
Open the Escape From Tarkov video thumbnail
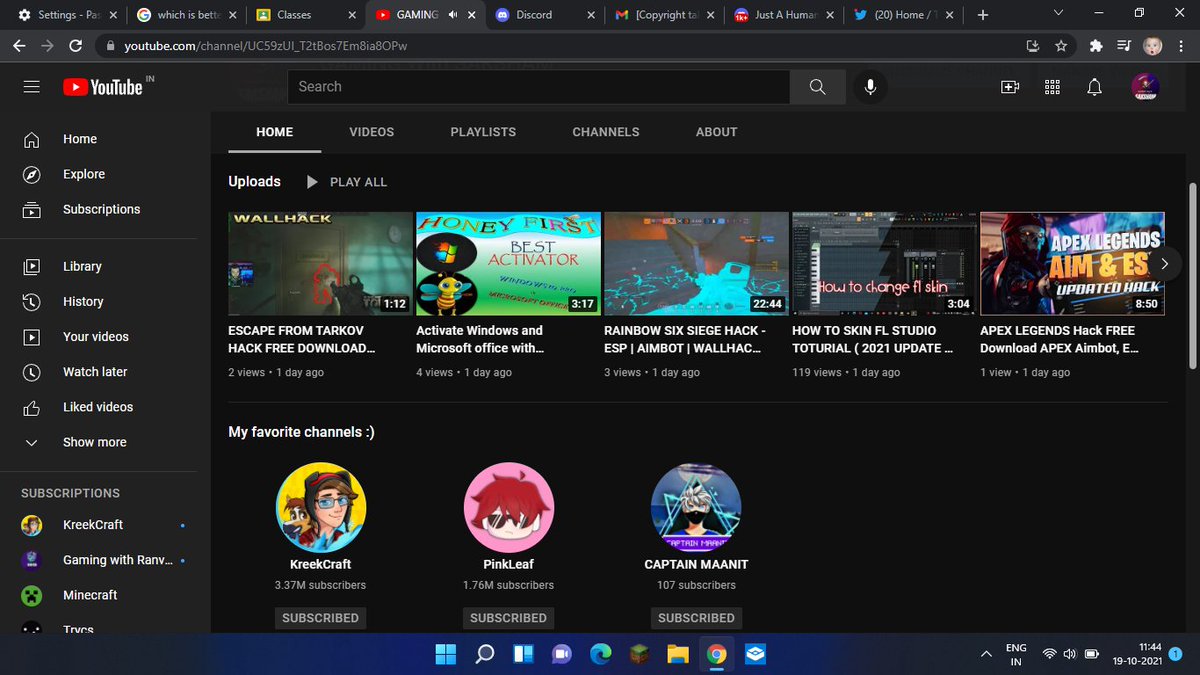[x=320, y=264]
